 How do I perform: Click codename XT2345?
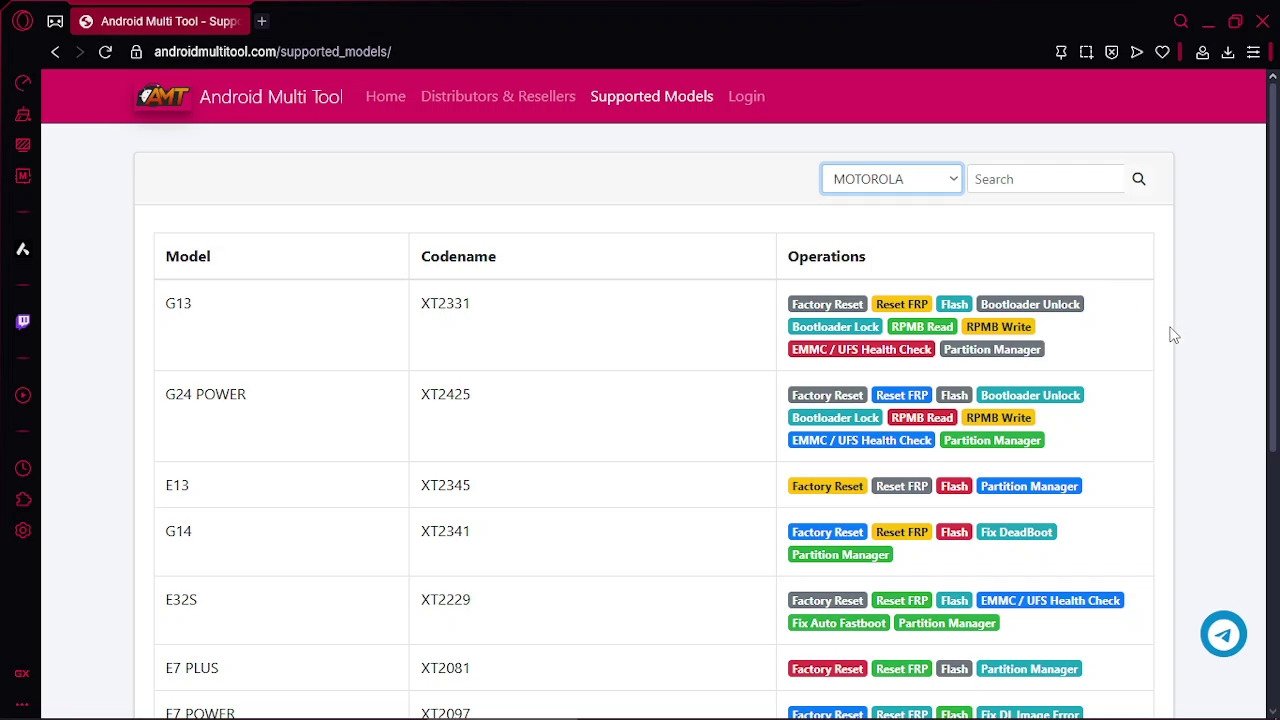click(x=445, y=485)
